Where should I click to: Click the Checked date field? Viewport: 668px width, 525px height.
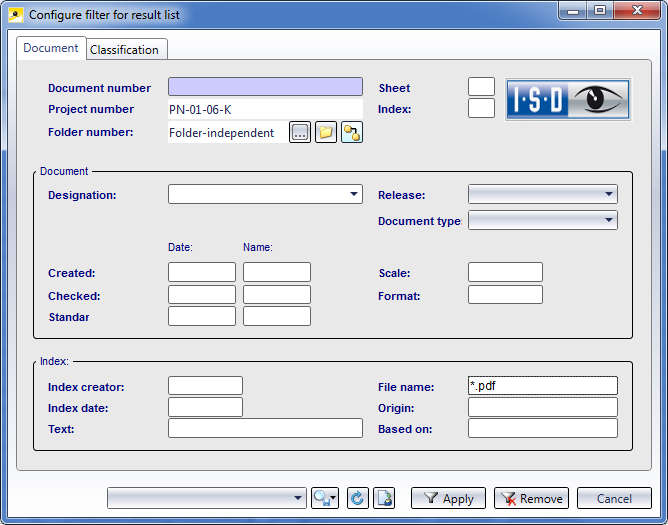click(202, 294)
